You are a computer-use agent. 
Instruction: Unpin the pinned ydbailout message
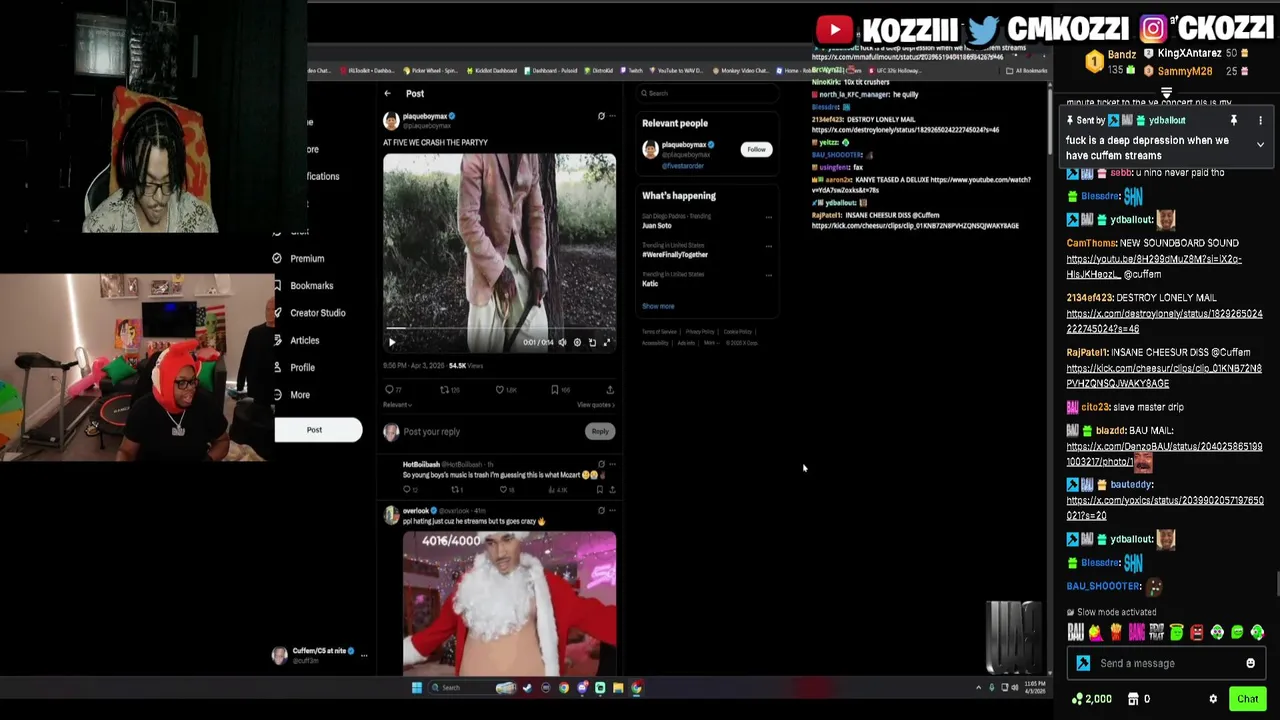point(1234,120)
